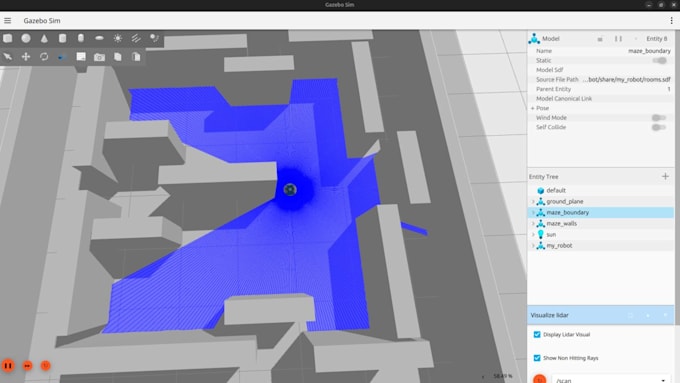Take a screenshot with camera icon
Image resolution: width=680 pixels, height=383 pixels.
[x=99, y=57]
